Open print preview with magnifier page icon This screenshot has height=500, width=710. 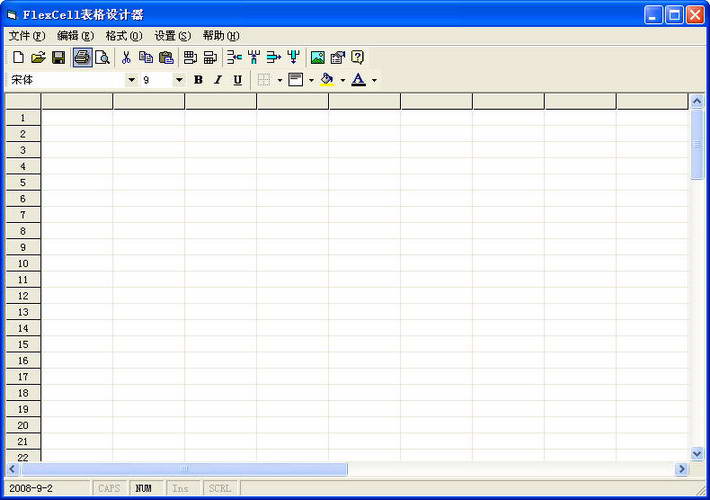pos(102,58)
